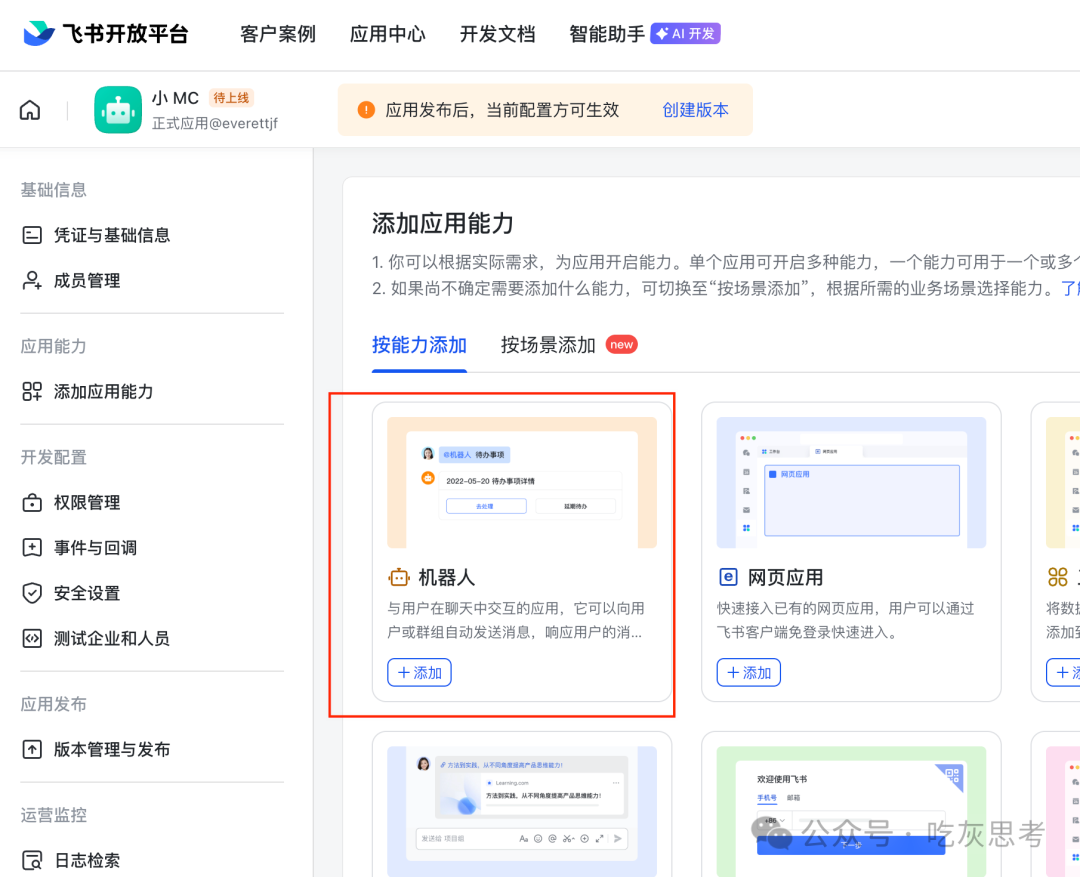Click the 事件与回调 icon
The width and height of the screenshot is (1080, 877).
[32, 548]
